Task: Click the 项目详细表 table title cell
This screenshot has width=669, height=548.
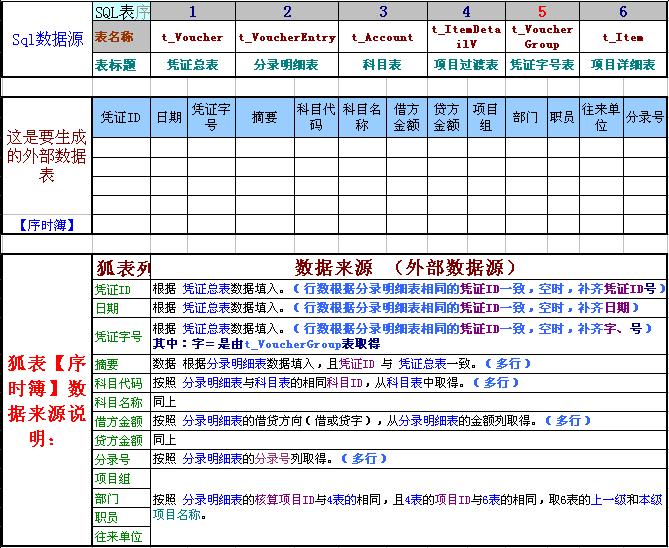Action: coord(623,65)
